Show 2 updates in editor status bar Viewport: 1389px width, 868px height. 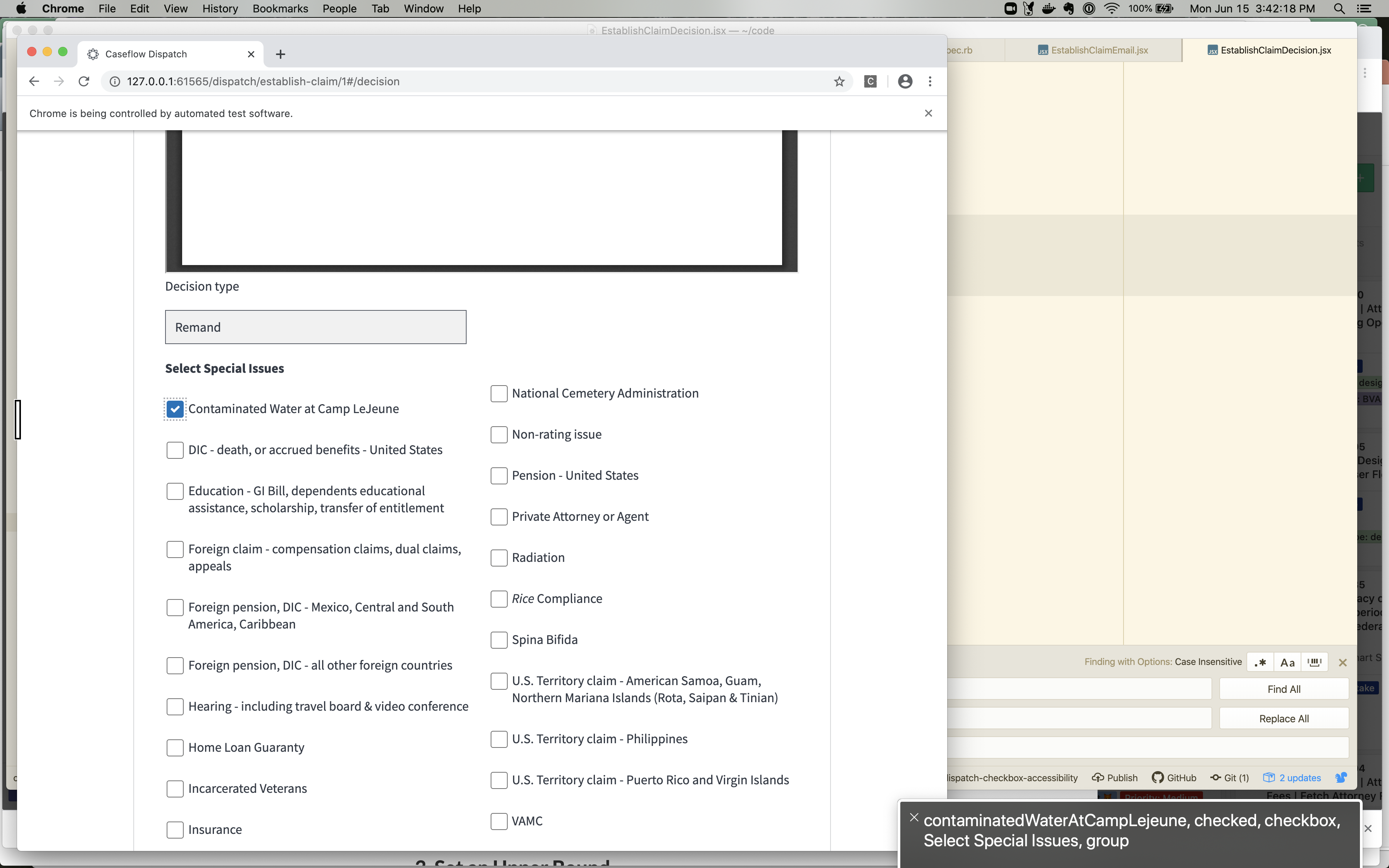click(x=1292, y=777)
